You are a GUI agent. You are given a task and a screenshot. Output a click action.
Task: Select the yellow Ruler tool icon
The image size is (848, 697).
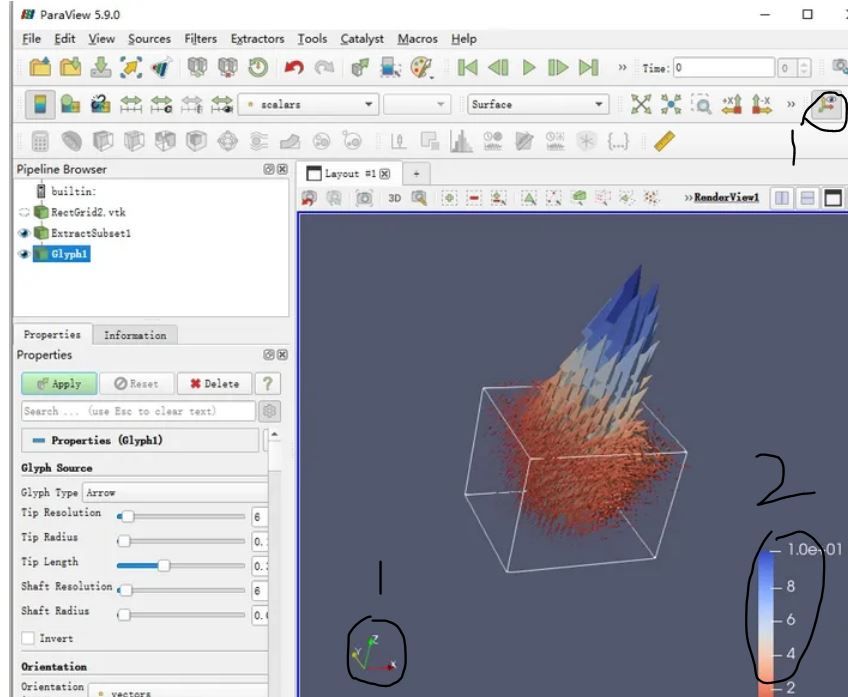coord(665,141)
